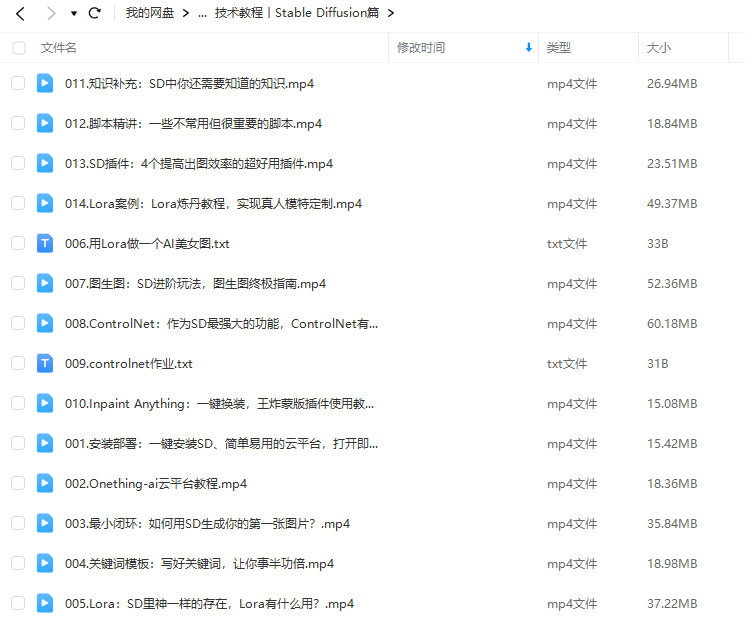Click the blue sort arrow by 修改时间

528,48
